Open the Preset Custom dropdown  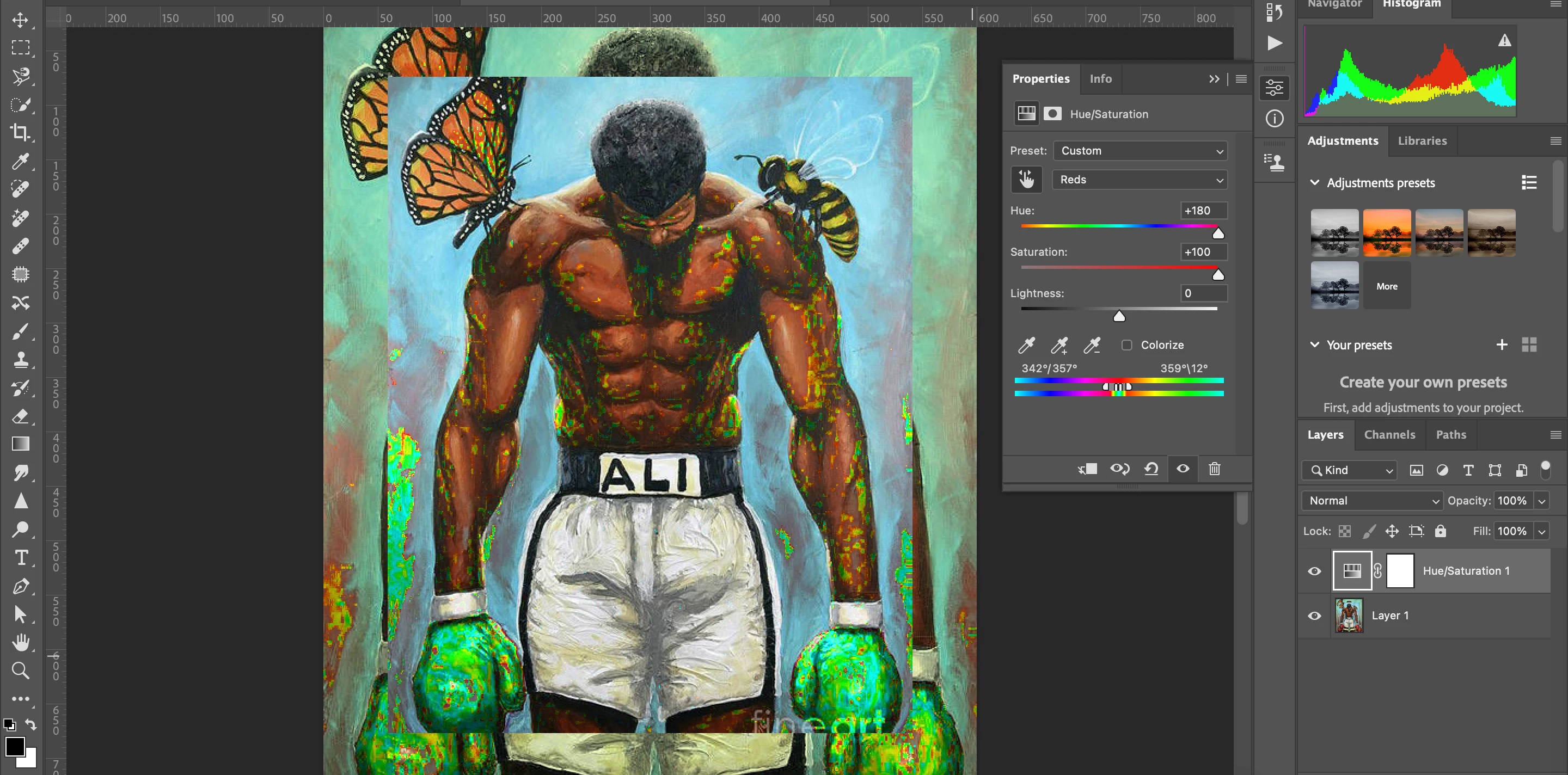click(x=1140, y=151)
